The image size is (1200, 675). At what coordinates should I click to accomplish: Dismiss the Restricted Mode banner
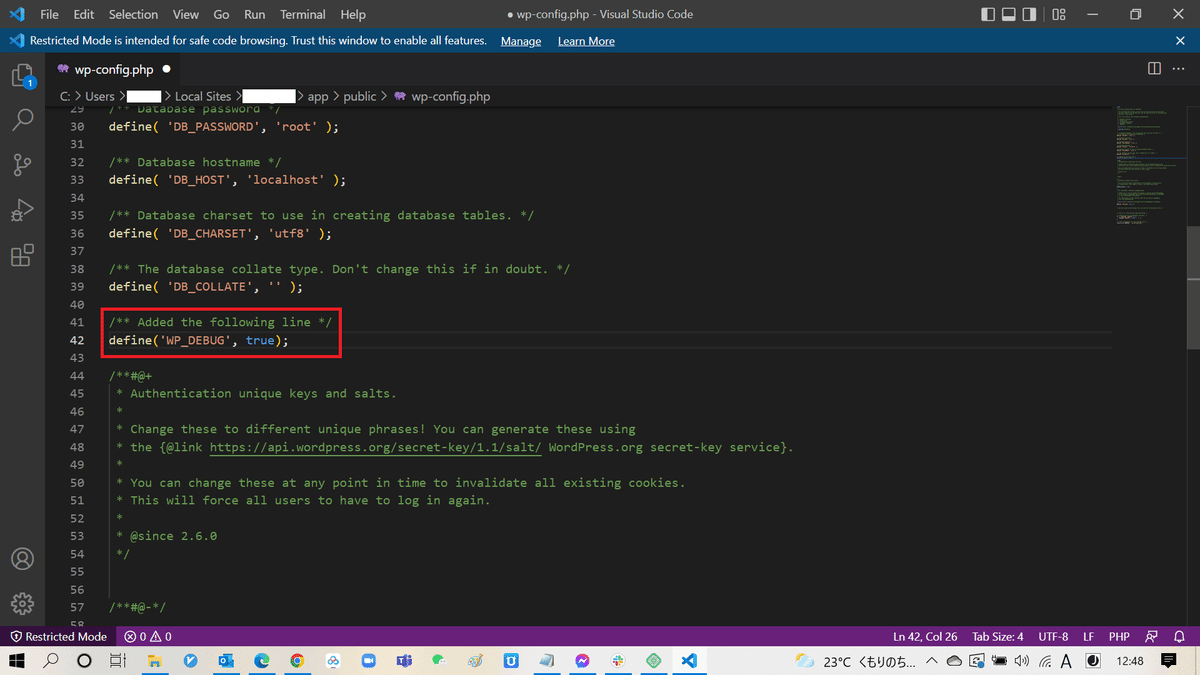pos(1180,41)
